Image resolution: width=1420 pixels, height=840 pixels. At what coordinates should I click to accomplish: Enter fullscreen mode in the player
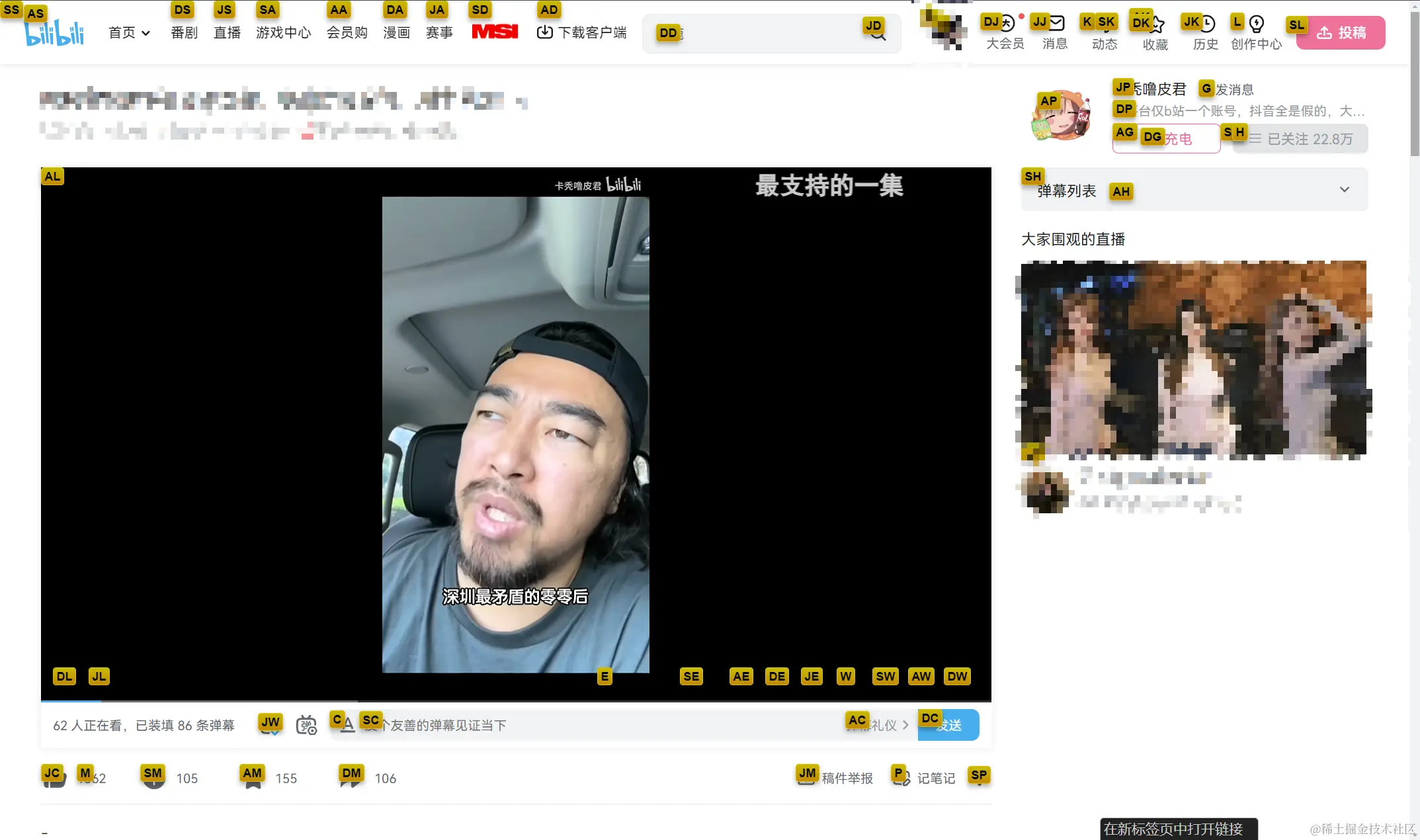point(957,676)
